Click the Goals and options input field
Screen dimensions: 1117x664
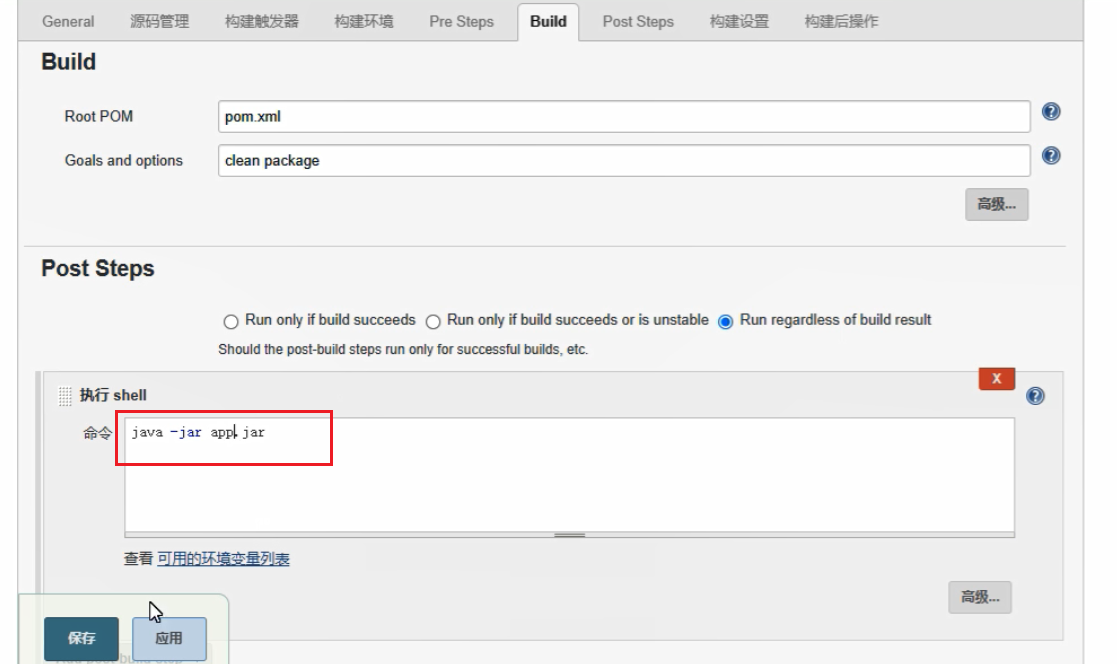624,161
